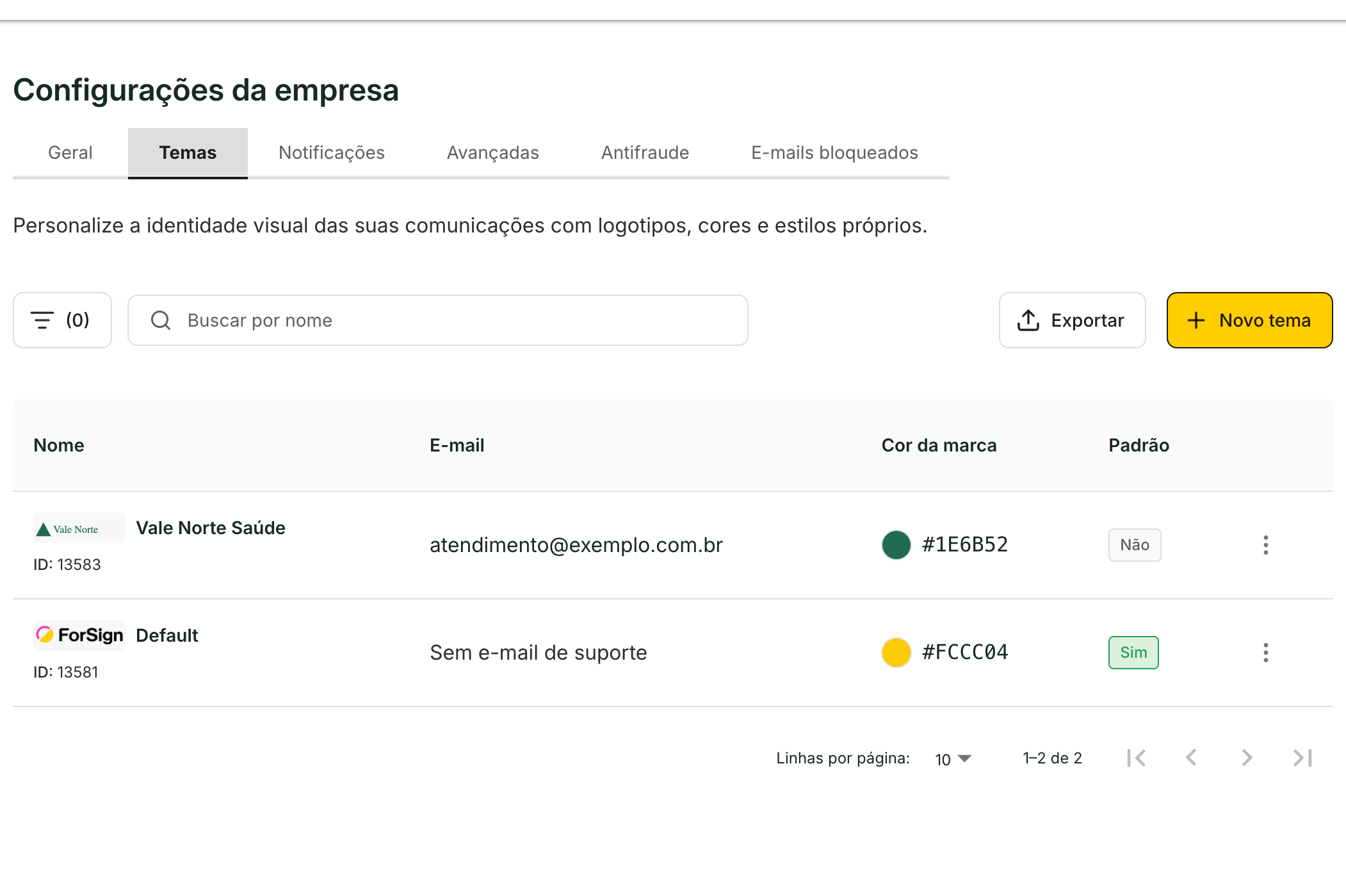Go to next page arrow
The image size is (1346, 896).
tap(1247, 758)
